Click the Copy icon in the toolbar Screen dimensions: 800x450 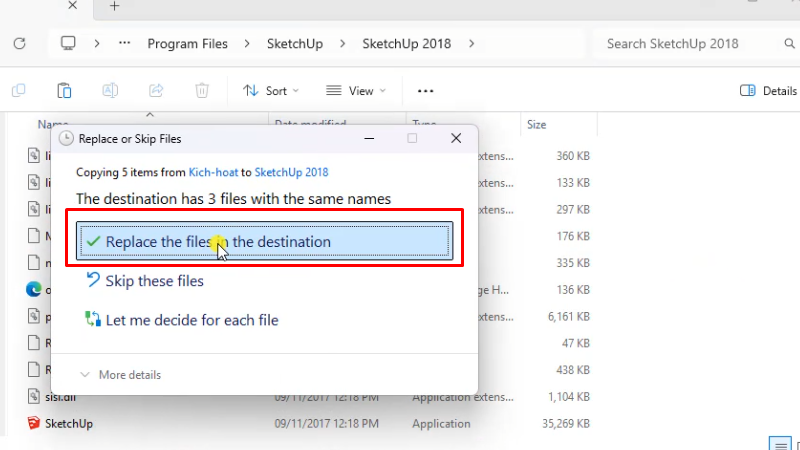[19, 91]
